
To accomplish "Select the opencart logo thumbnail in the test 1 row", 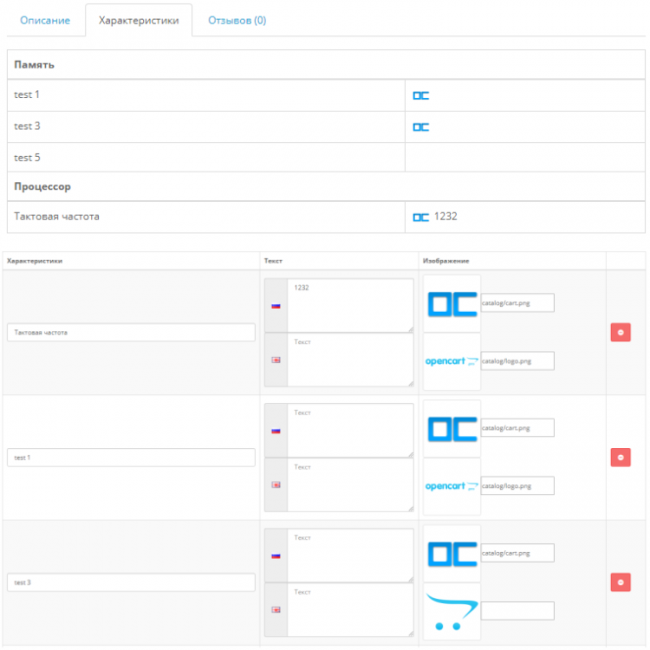I will tap(452, 486).
